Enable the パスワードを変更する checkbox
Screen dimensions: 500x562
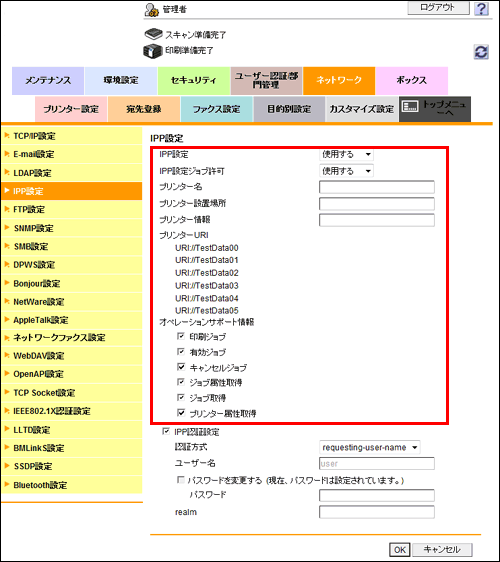coord(181,480)
